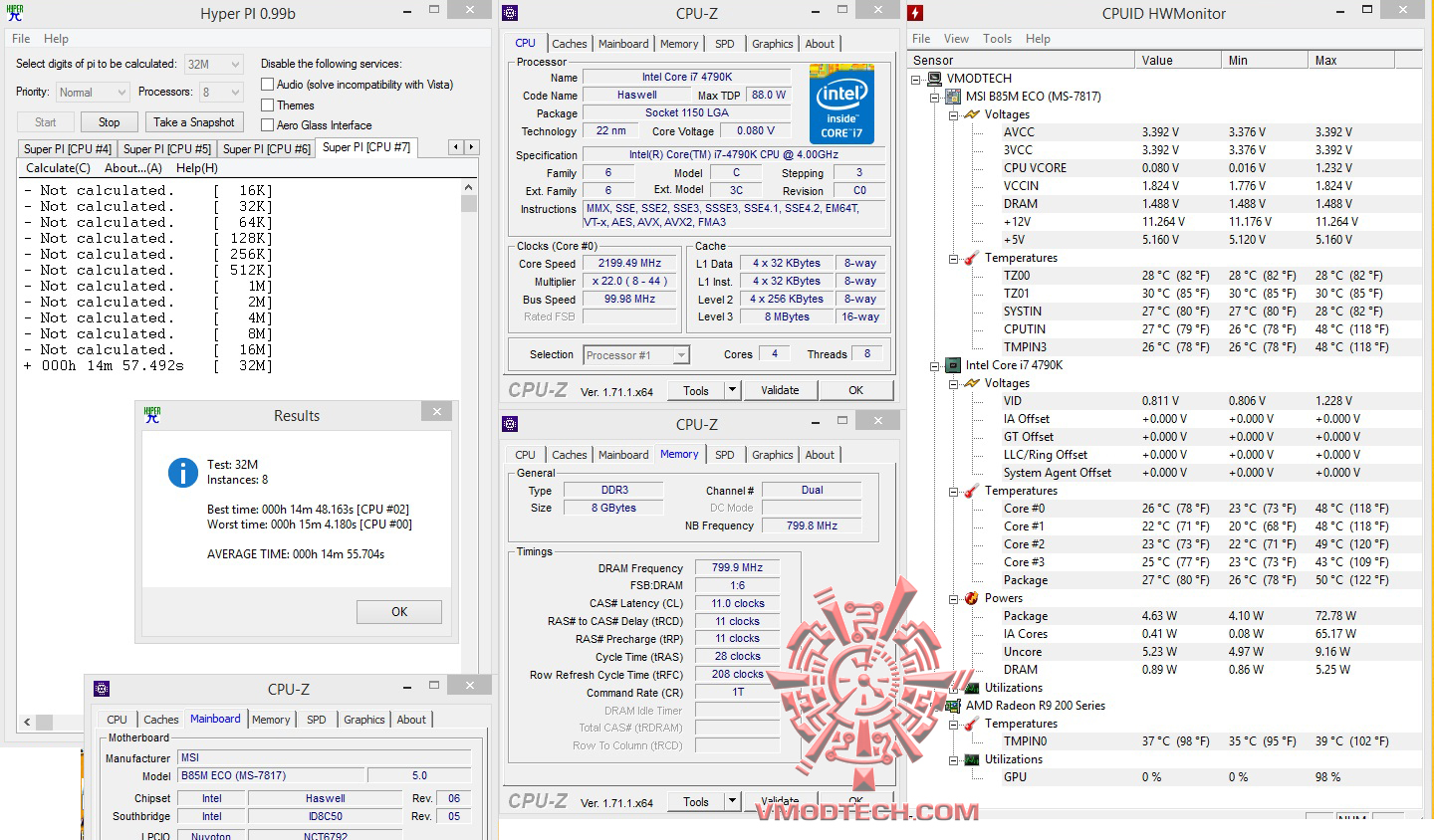Open the View menu in HWMonitor
The height and width of the screenshot is (840, 1434).
coord(956,39)
